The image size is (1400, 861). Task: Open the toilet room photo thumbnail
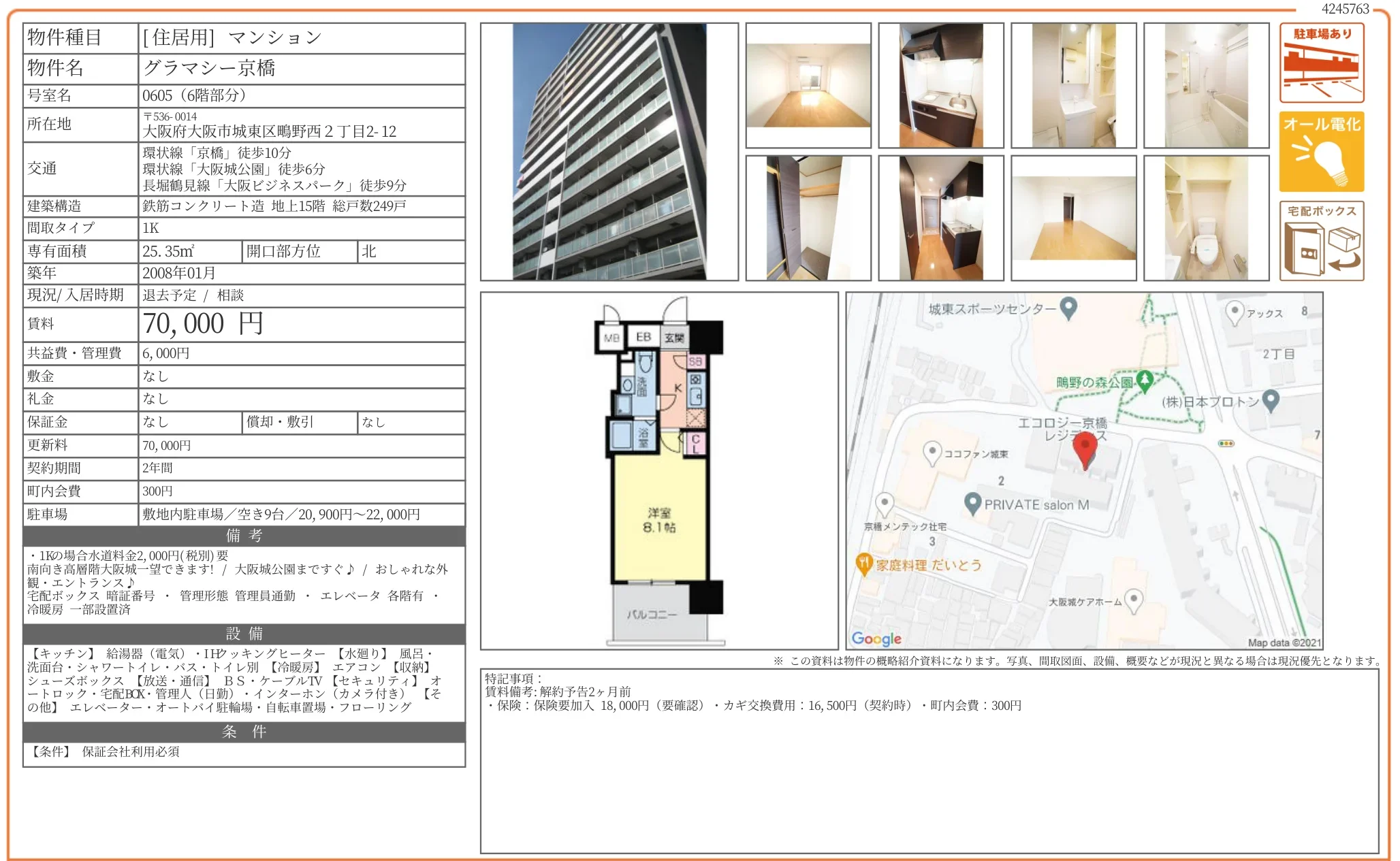1206,218
